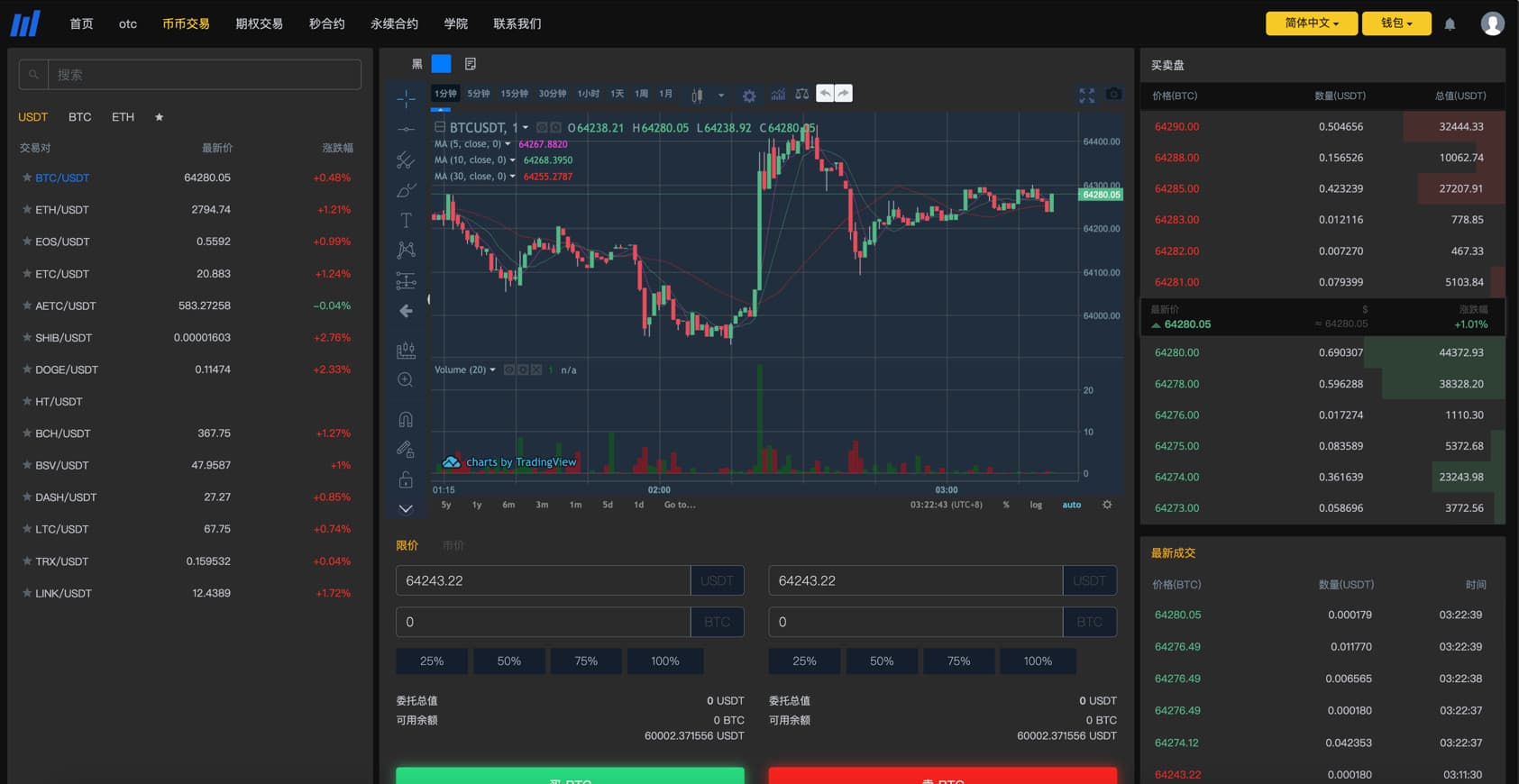Image resolution: width=1519 pixels, height=784 pixels.
Task: Switch to the BTC market tab
Action: pos(79,117)
